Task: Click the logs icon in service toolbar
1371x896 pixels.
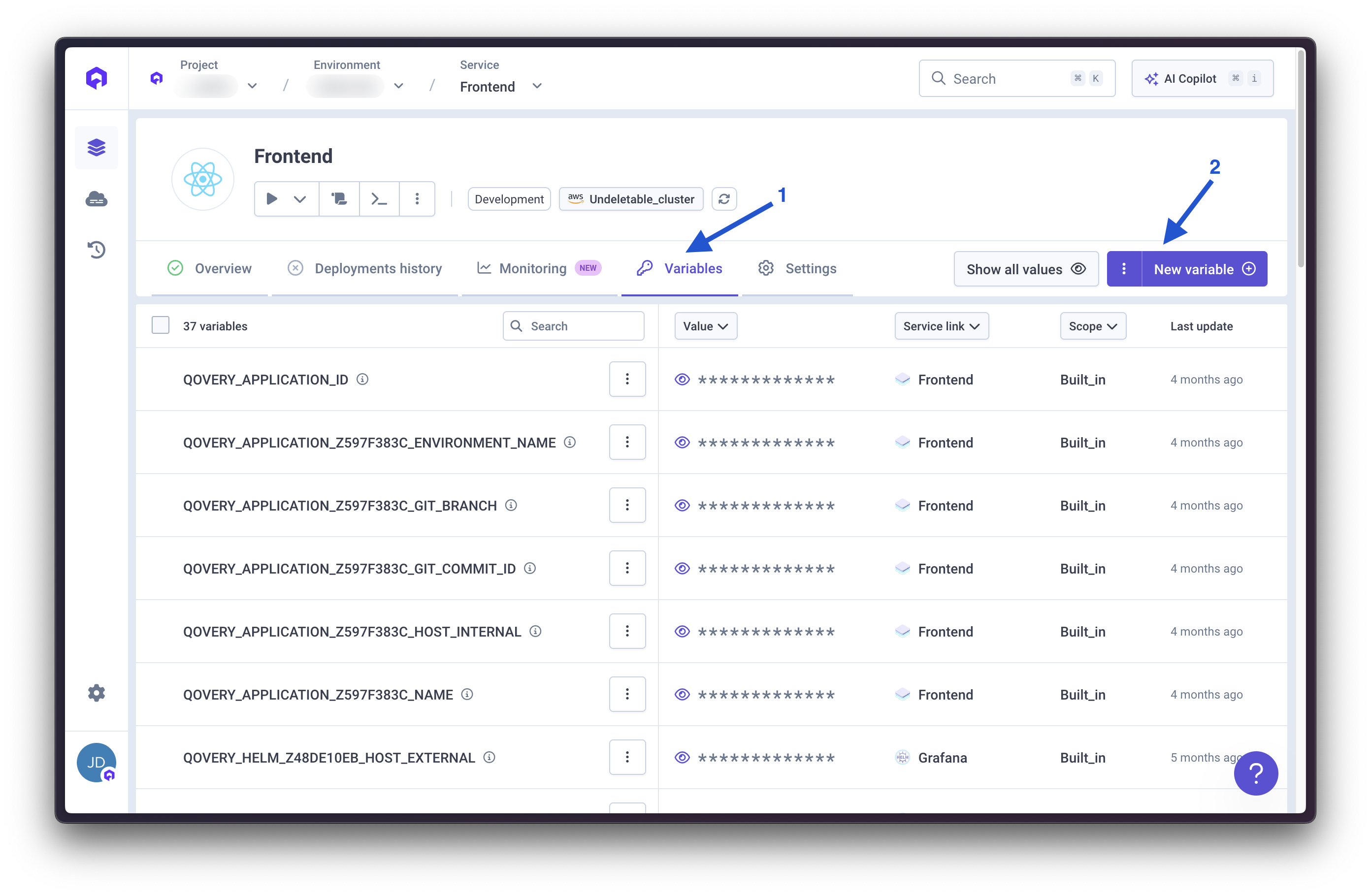Action: tap(339, 199)
